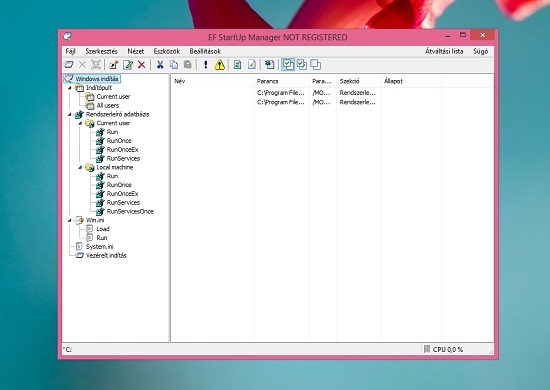Sort by the Állapot column header
550x390 pixels.
[x=411, y=81]
